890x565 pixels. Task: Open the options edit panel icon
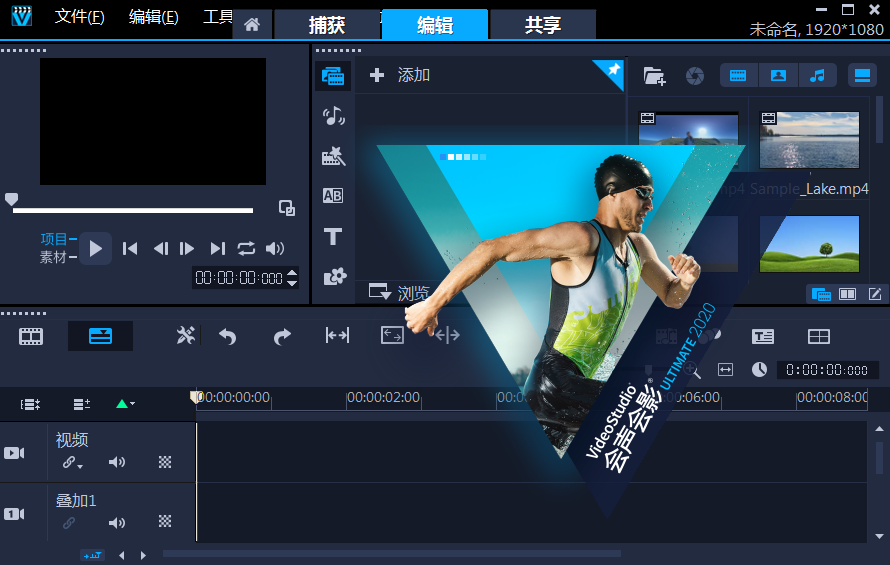[875, 294]
